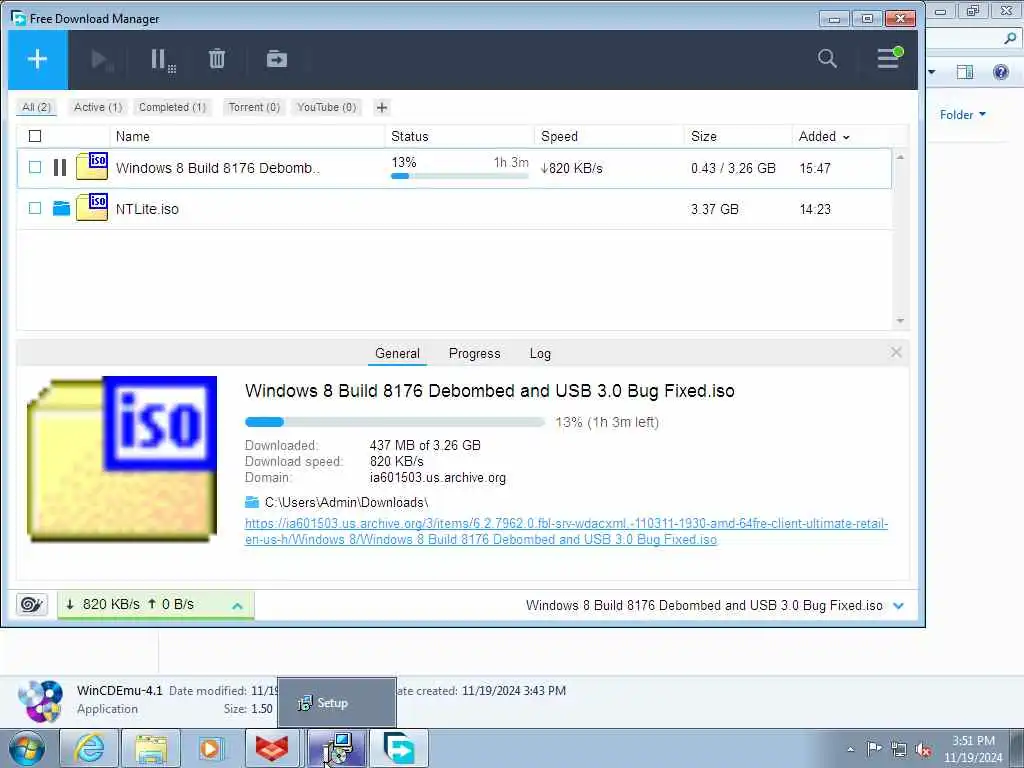The image size is (1024, 768).
Task: Switch to Log details tab
Action: [540, 353]
